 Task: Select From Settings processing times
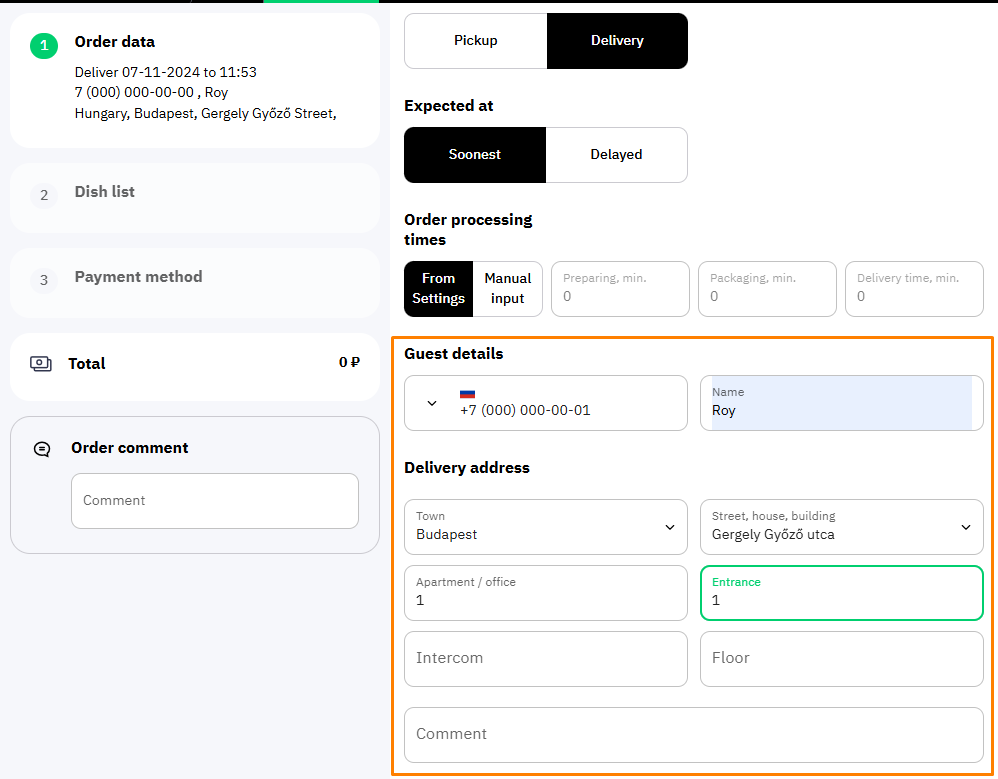[x=439, y=288]
